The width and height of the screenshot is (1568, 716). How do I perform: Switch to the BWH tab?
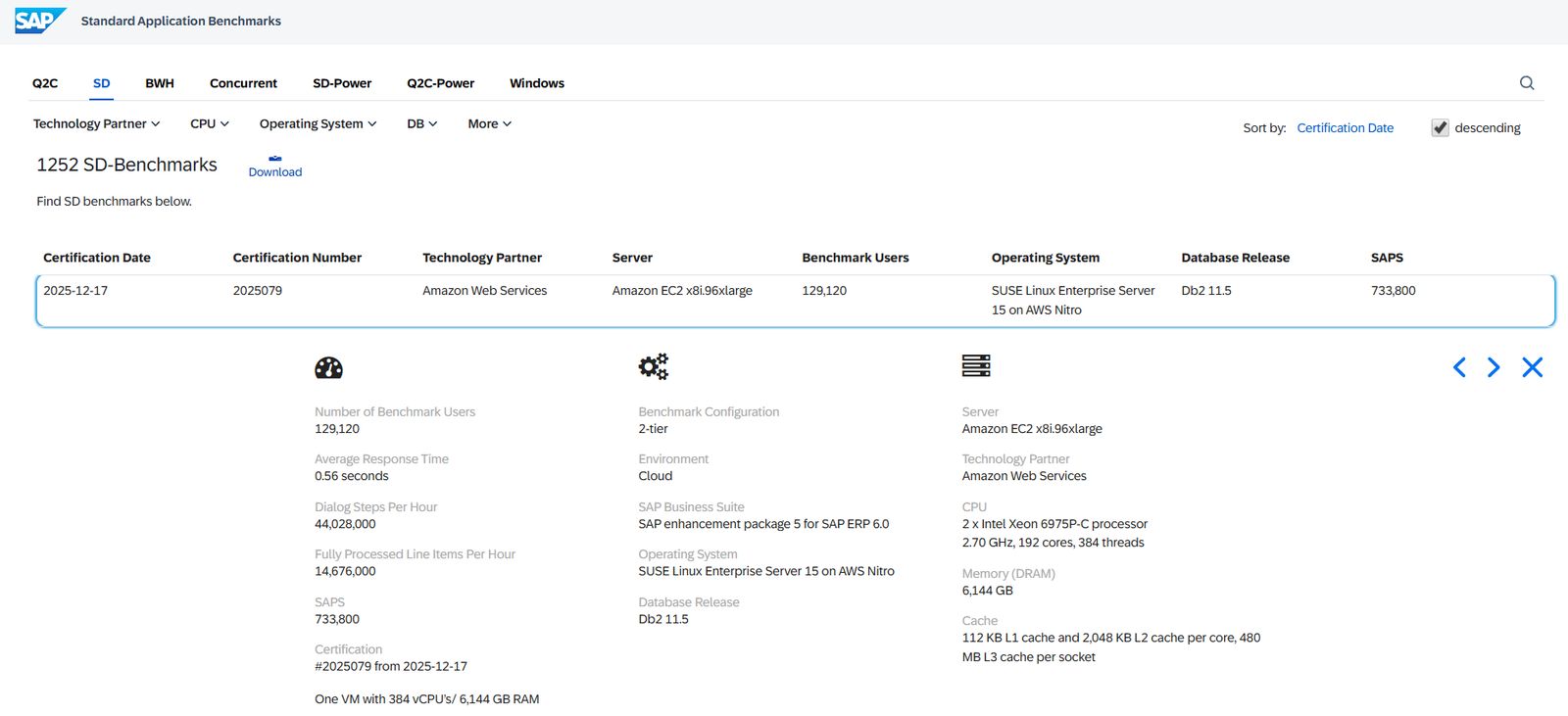pos(160,83)
